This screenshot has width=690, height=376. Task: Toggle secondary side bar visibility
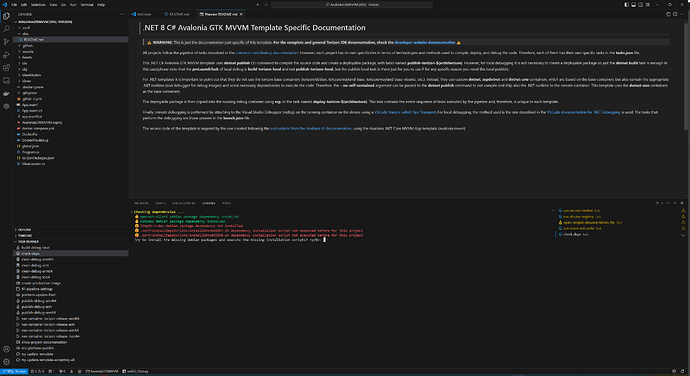point(641,4)
